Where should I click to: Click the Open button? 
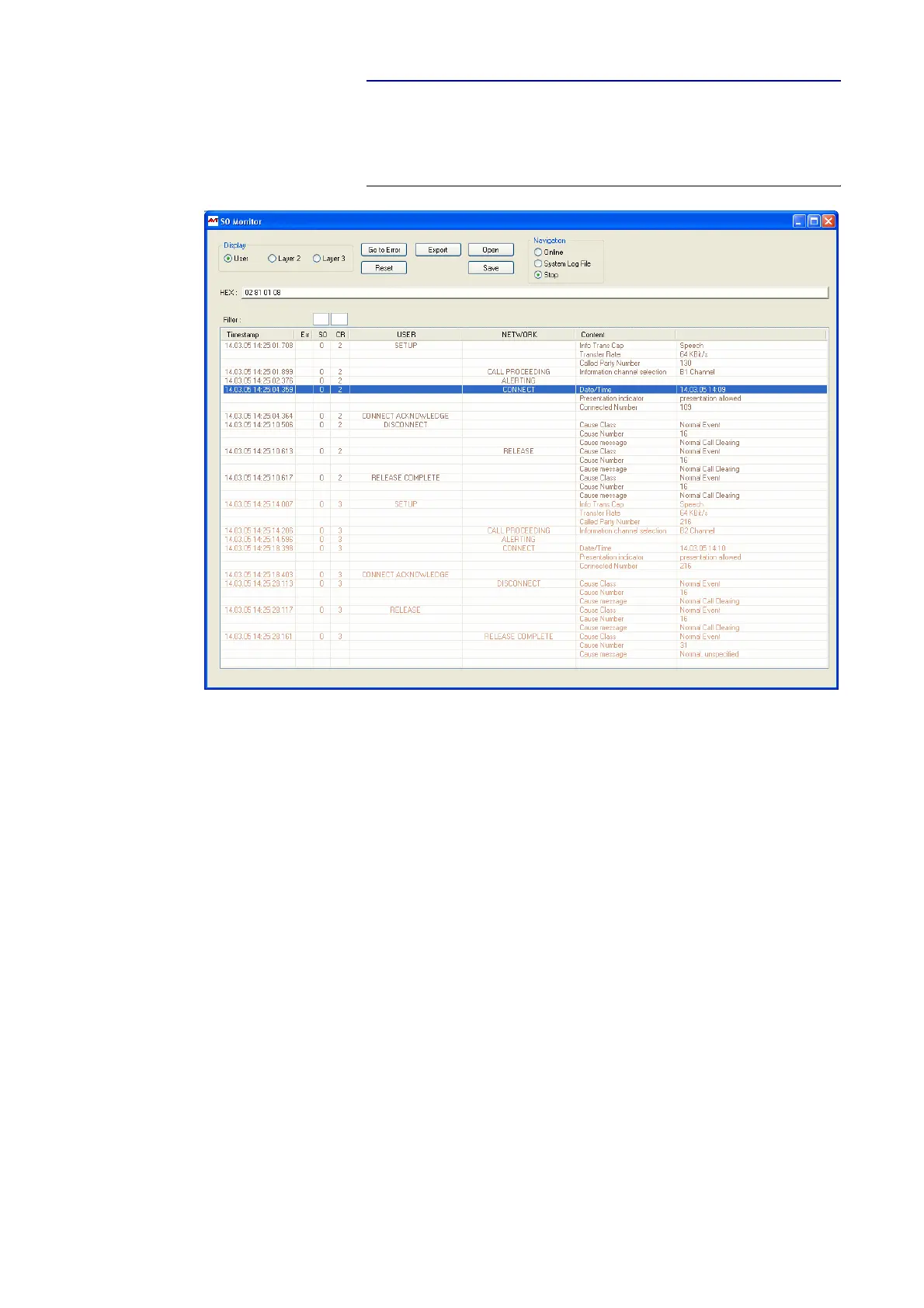(491, 250)
